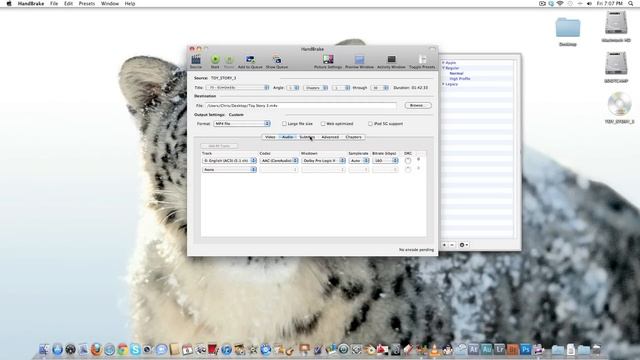Add preset with plus button in drawer
640x360 pixels.
pyautogui.click(x=444, y=245)
